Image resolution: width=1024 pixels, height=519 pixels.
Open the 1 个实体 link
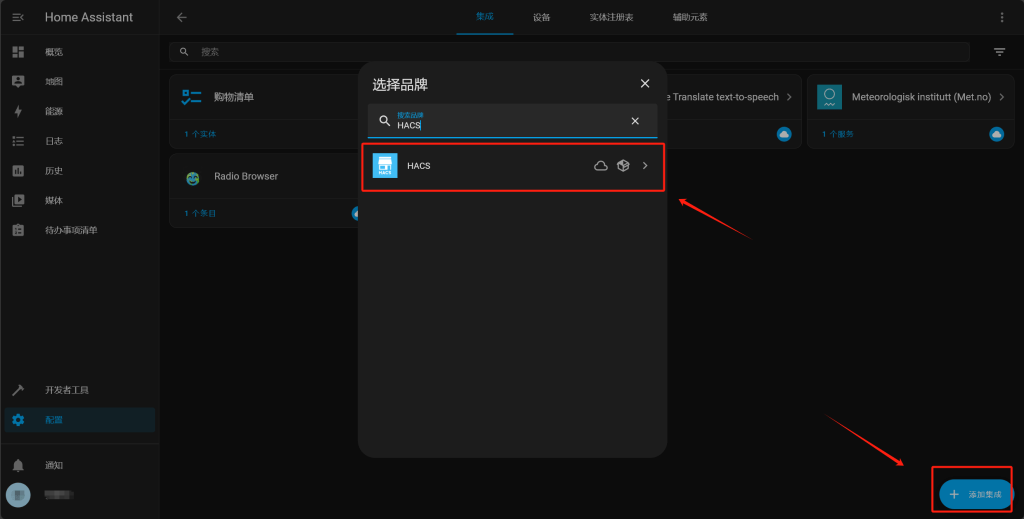[200, 134]
